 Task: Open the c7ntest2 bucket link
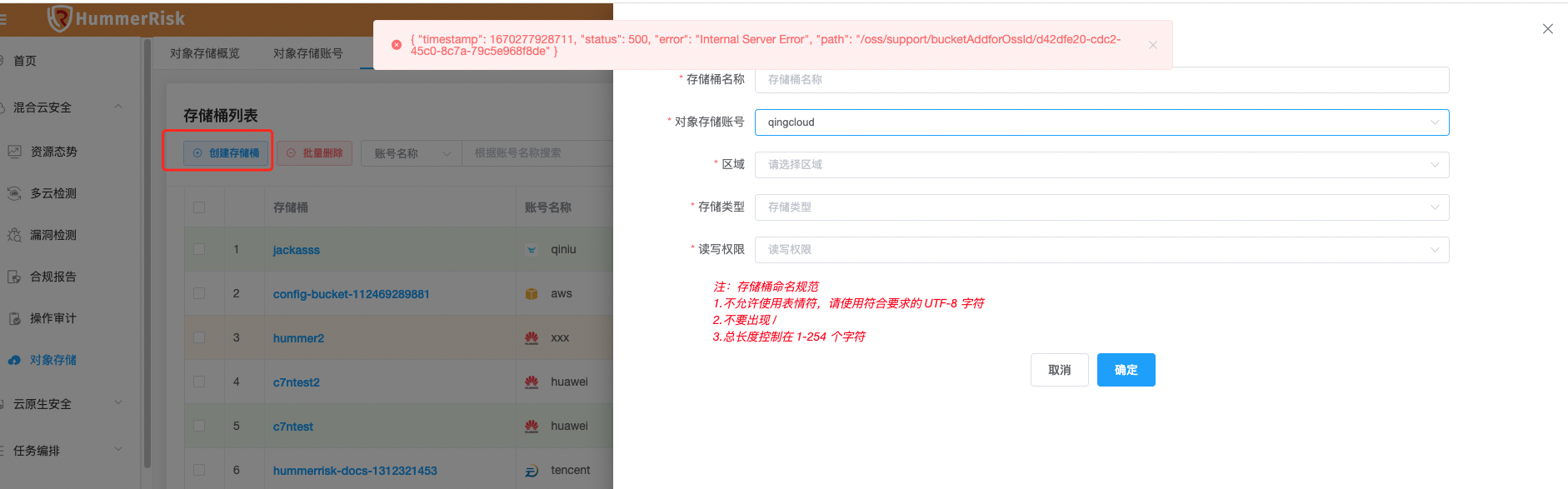297,382
